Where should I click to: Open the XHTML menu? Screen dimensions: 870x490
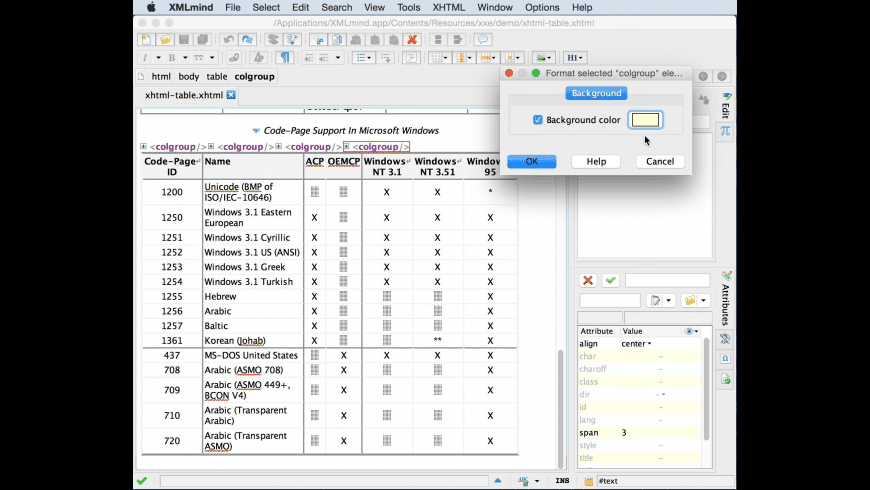click(x=448, y=7)
